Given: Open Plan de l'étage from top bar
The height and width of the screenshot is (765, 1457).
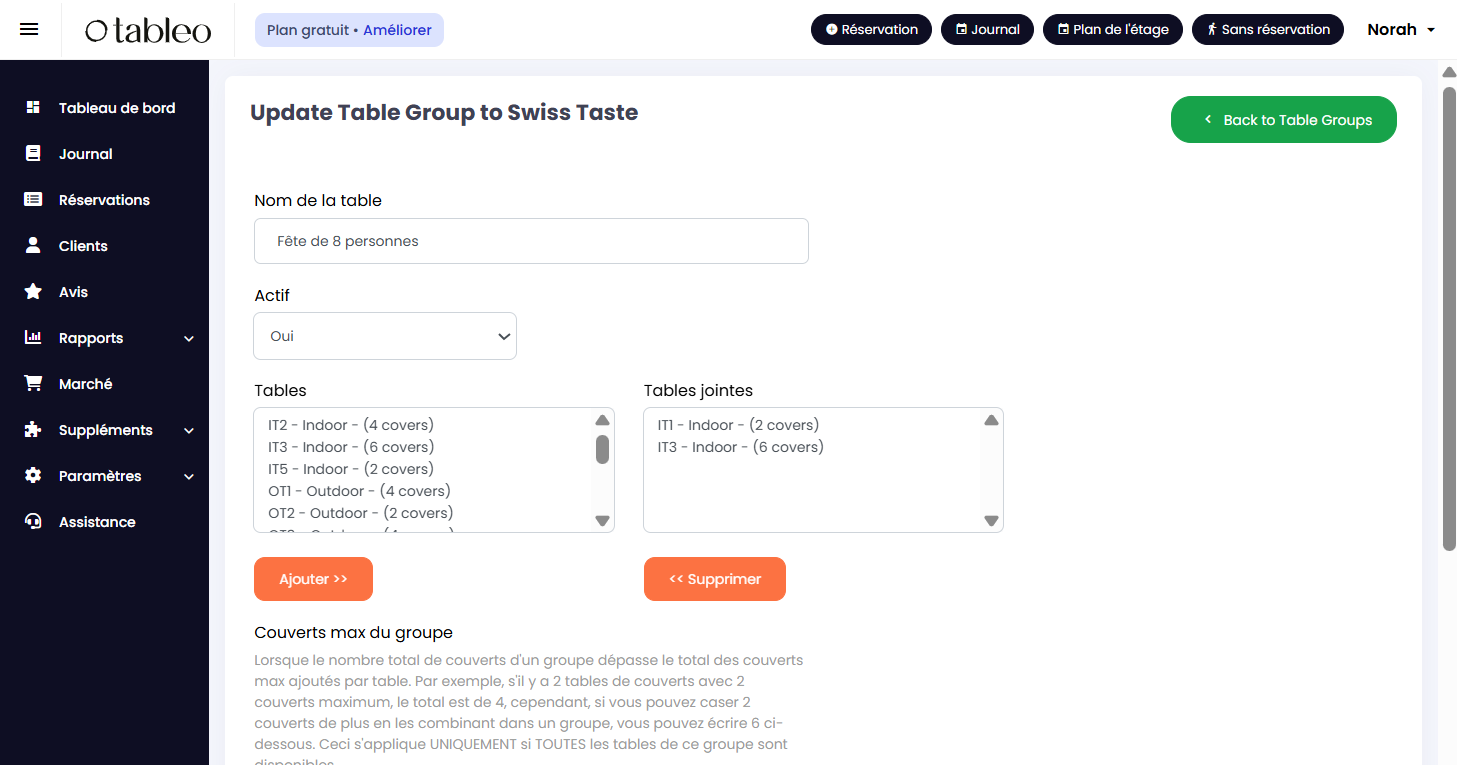Looking at the screenshot, I should pyautogui.click(x=1112, y=30).
